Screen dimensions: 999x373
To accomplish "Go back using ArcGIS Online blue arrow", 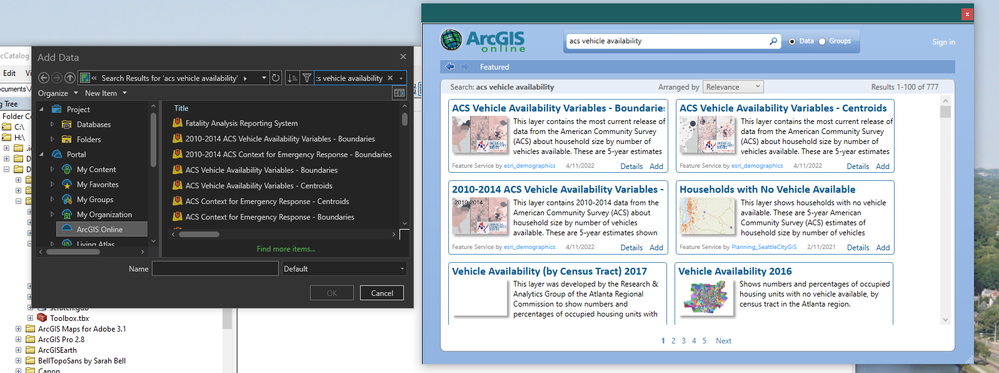I will [450, 66].
